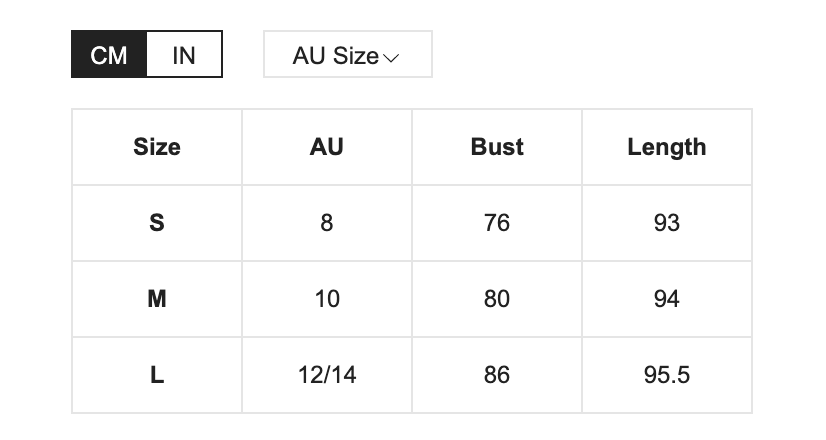The height and width of the screenshot is (440, 826).
Task: Click AU value 10 for size M
Action: [327, 299]
